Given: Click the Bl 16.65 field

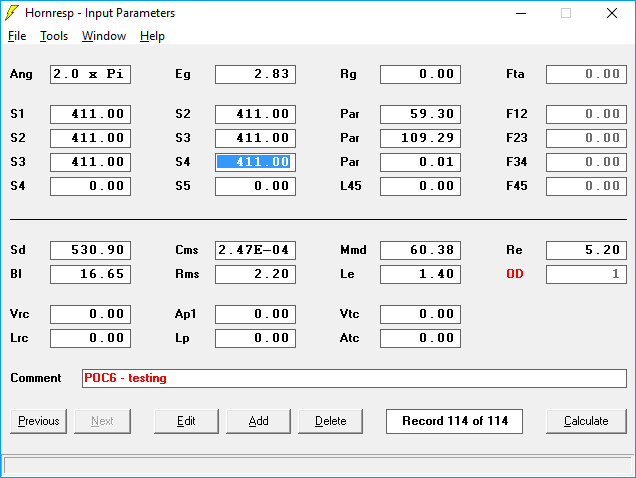Looking at the screenshot, I should coord(90,274).
